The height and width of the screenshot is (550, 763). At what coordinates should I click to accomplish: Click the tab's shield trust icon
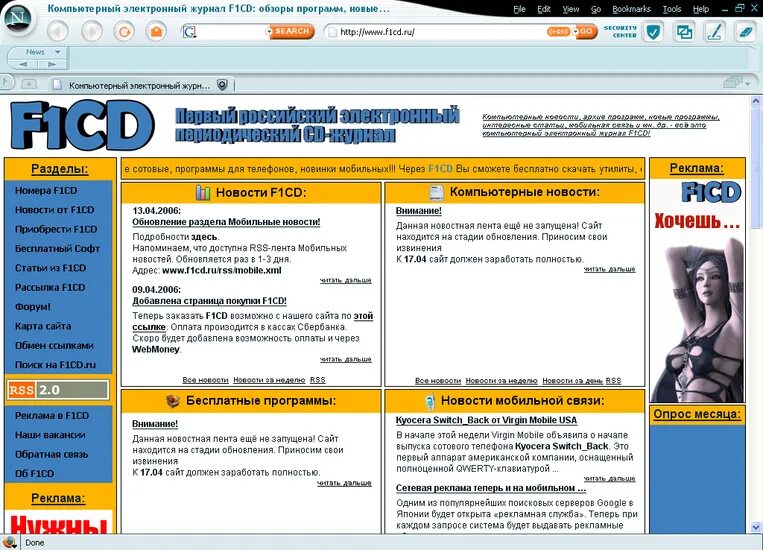tap(222, 85)
